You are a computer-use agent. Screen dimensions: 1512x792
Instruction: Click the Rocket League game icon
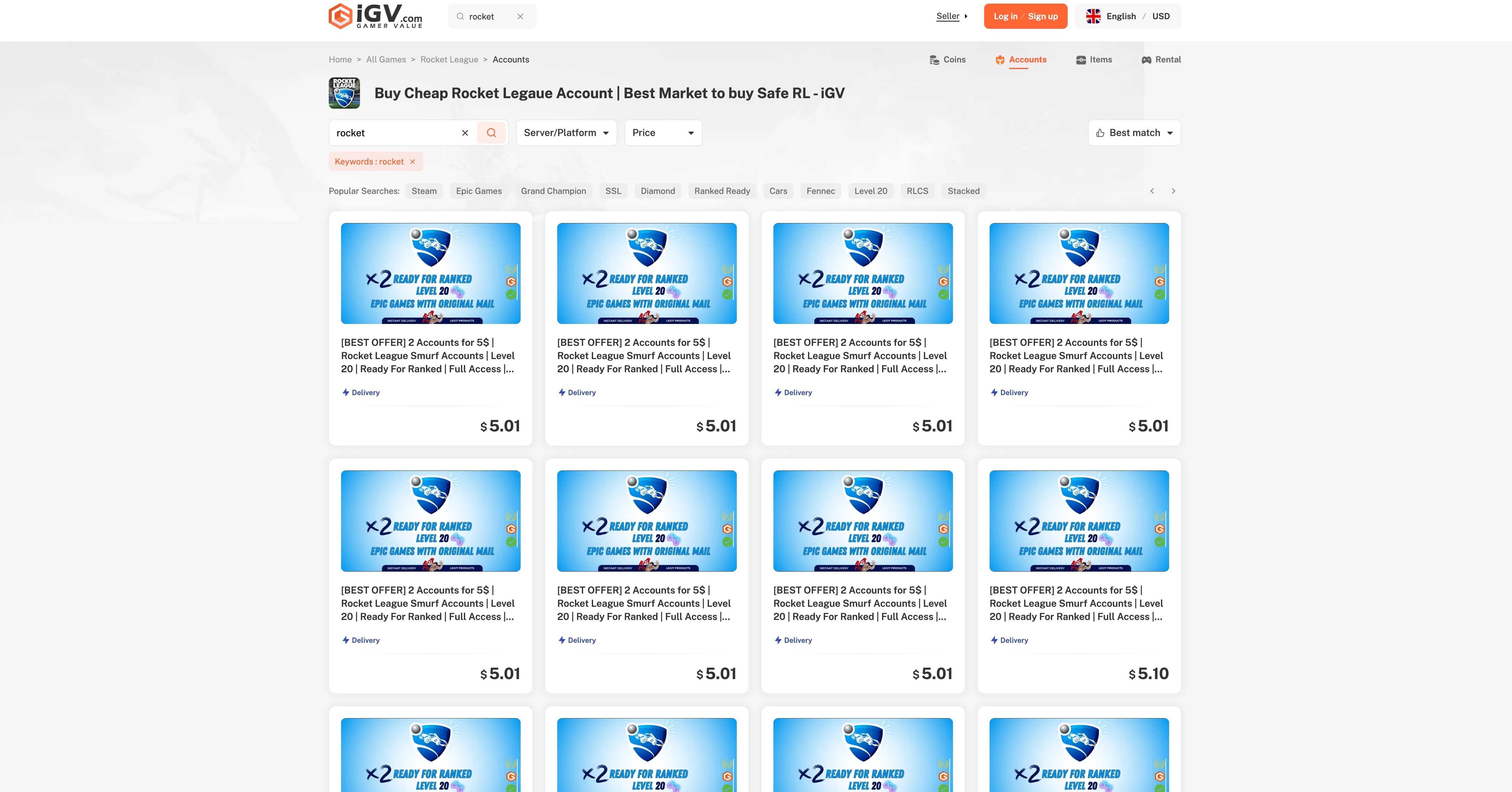click(x=344, y=93)
